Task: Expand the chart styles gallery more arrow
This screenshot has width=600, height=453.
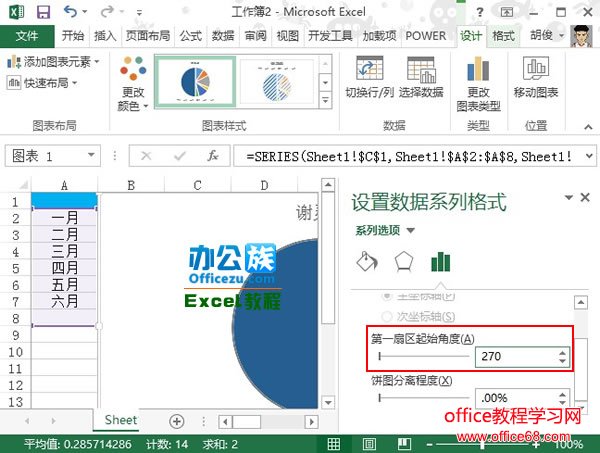Action: pyautogui.click(x=325, y=100)
